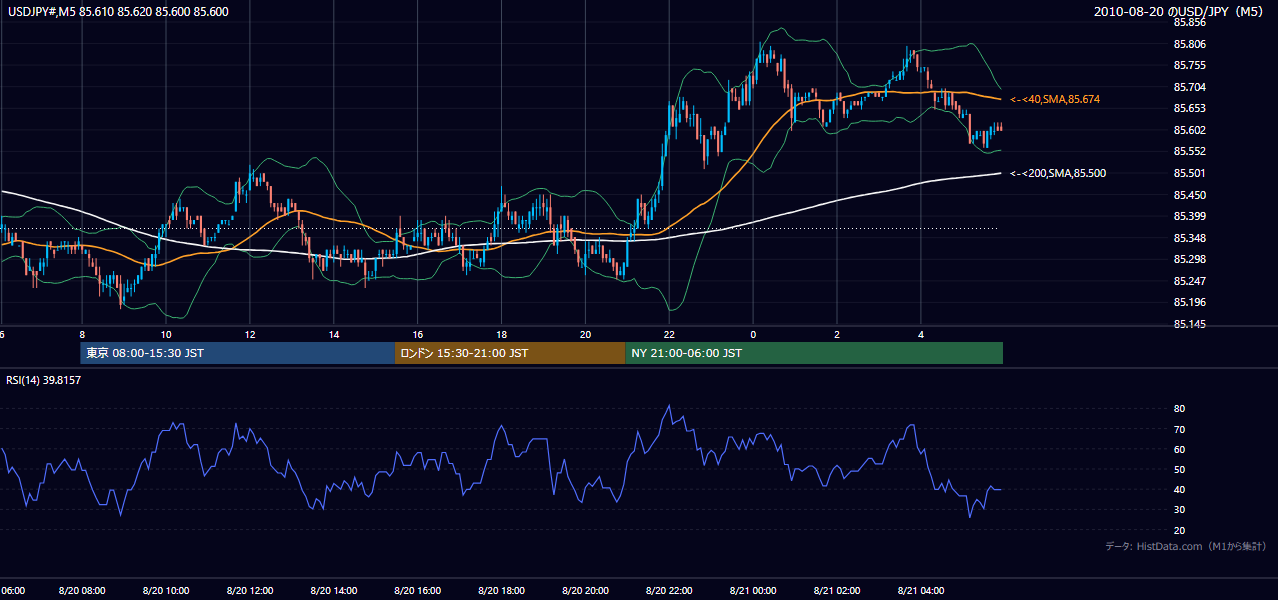Viewport: 1278px width, 600px height.
Task: Click price axis label 85.501
Action: 1190,173
